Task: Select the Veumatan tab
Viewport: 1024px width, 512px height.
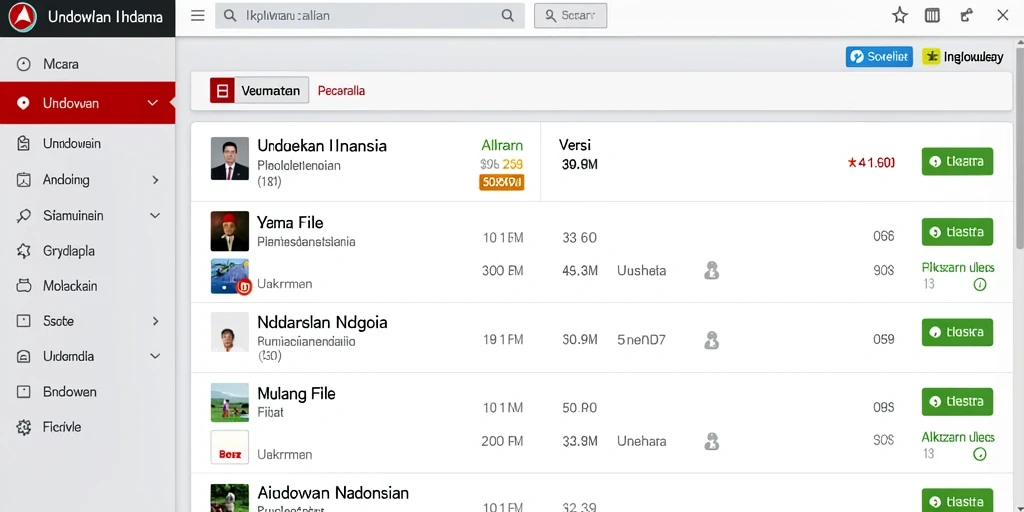Action: click(271, 91)
